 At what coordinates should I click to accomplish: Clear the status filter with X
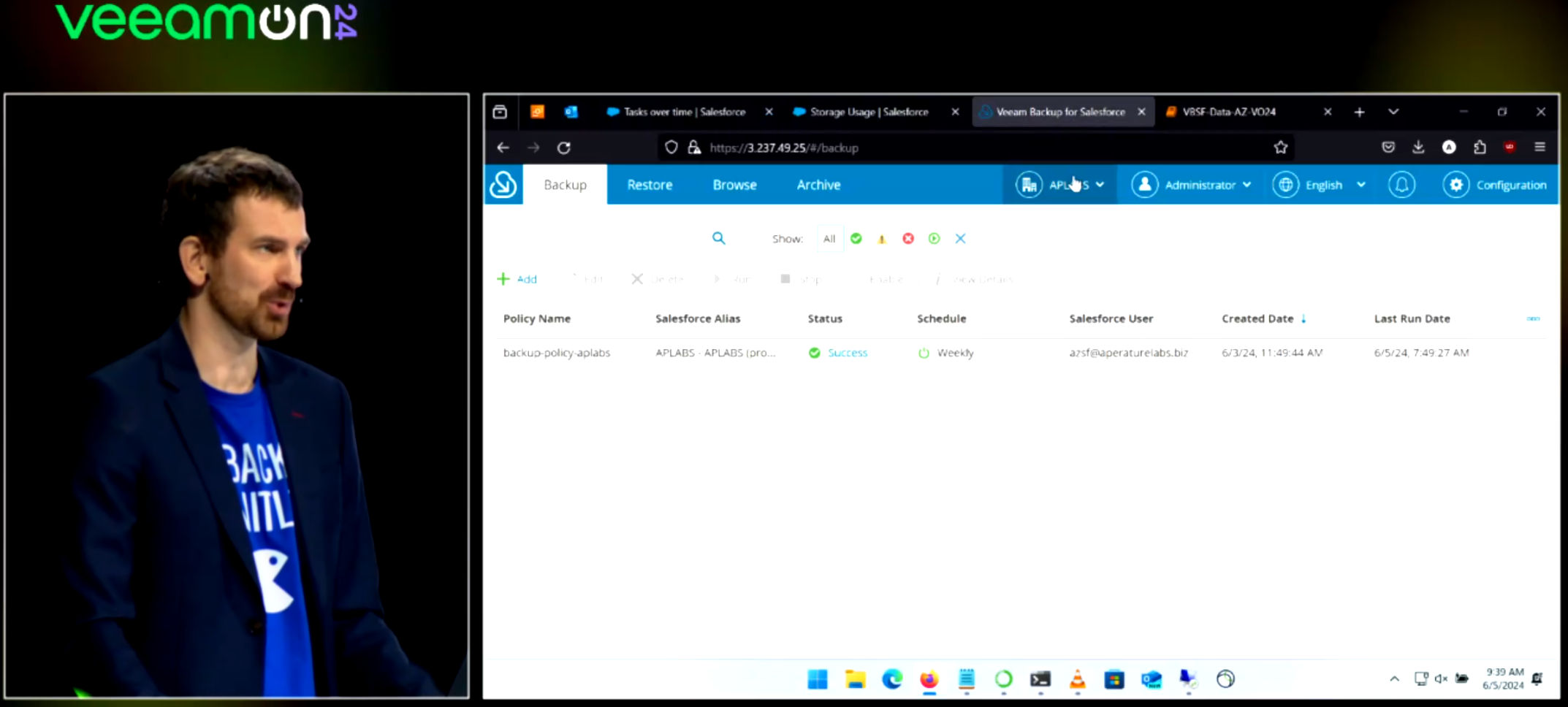[x=960, y=238]
